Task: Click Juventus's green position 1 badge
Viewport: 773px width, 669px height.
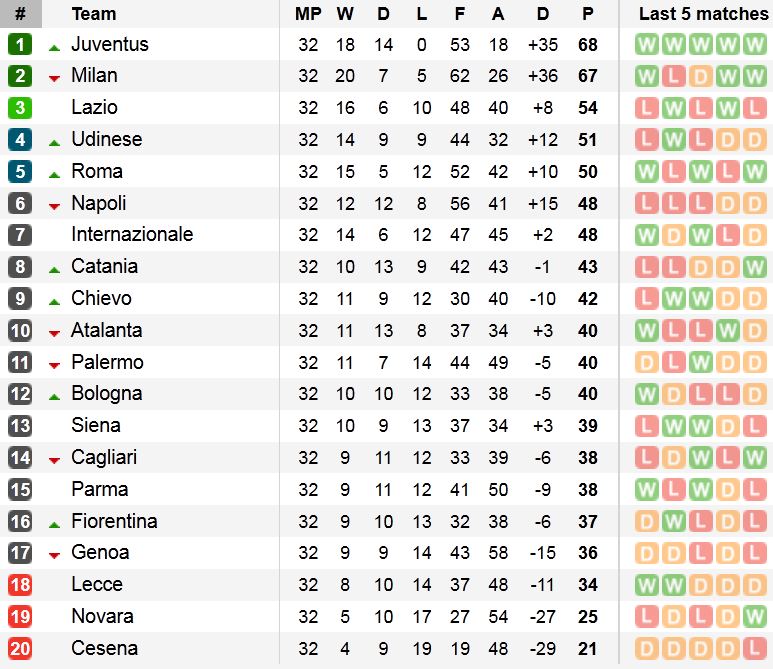Action: pos(20,44)
